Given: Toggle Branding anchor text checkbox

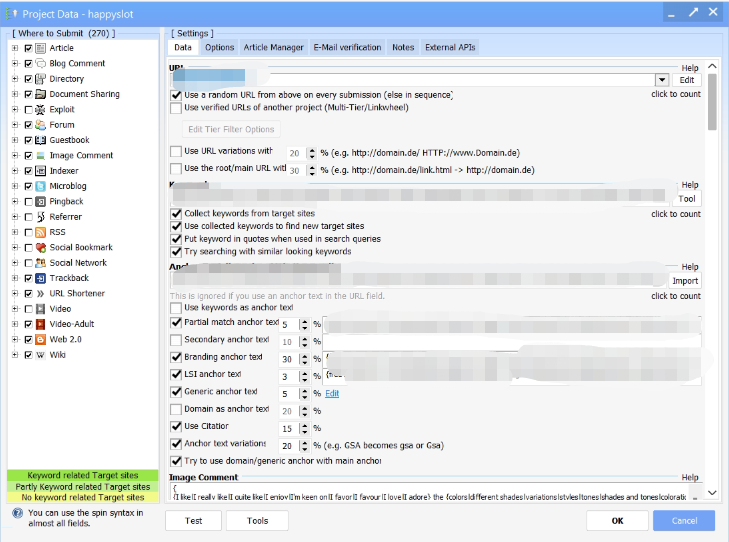Looking at the screenshot, I should (x=176, y=357).
